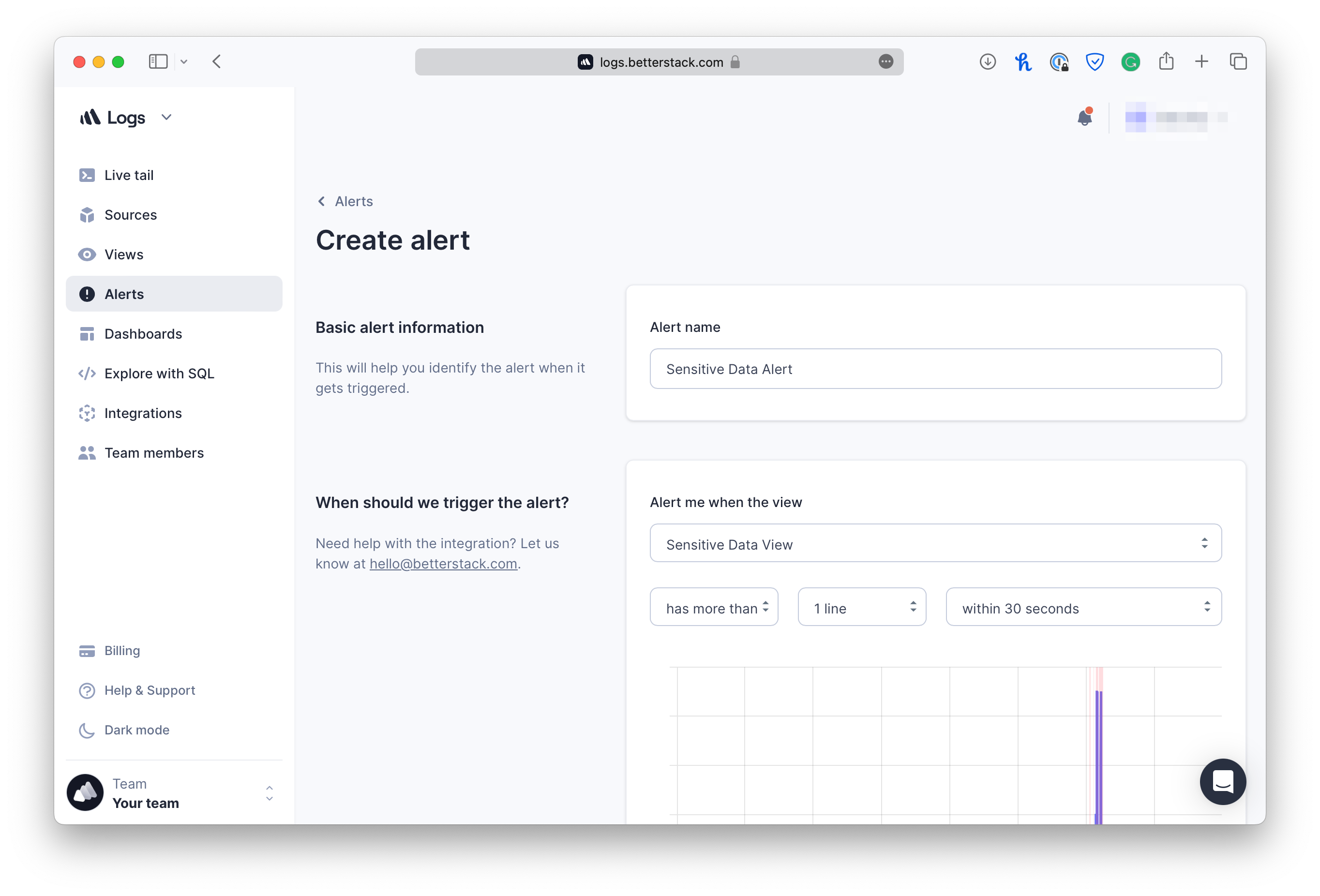Click the SQL code brackets icon
This screenshot has width=1320, height=896.
[x=87, y=373]
